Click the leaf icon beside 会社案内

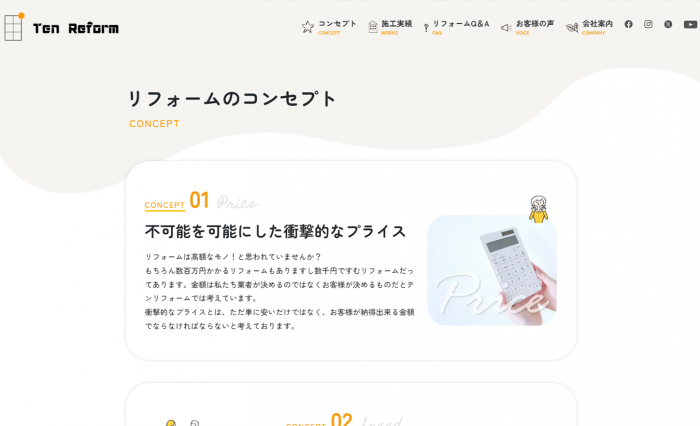(572, 28)
